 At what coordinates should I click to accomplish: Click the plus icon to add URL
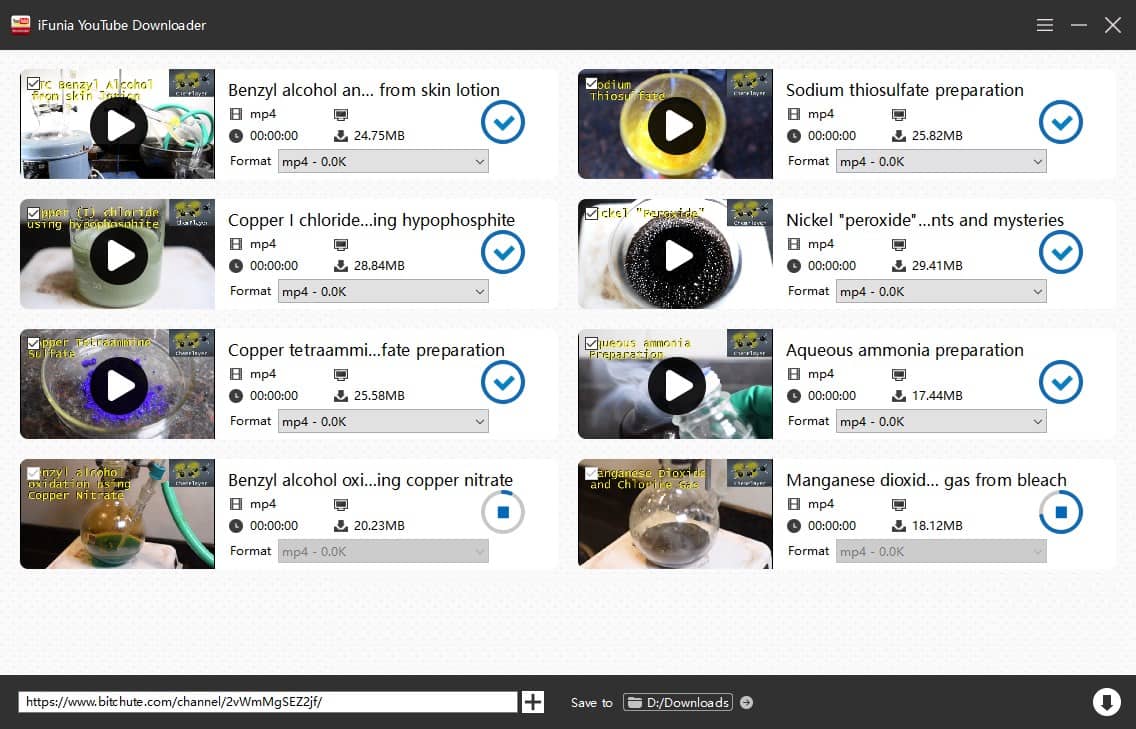533,702
